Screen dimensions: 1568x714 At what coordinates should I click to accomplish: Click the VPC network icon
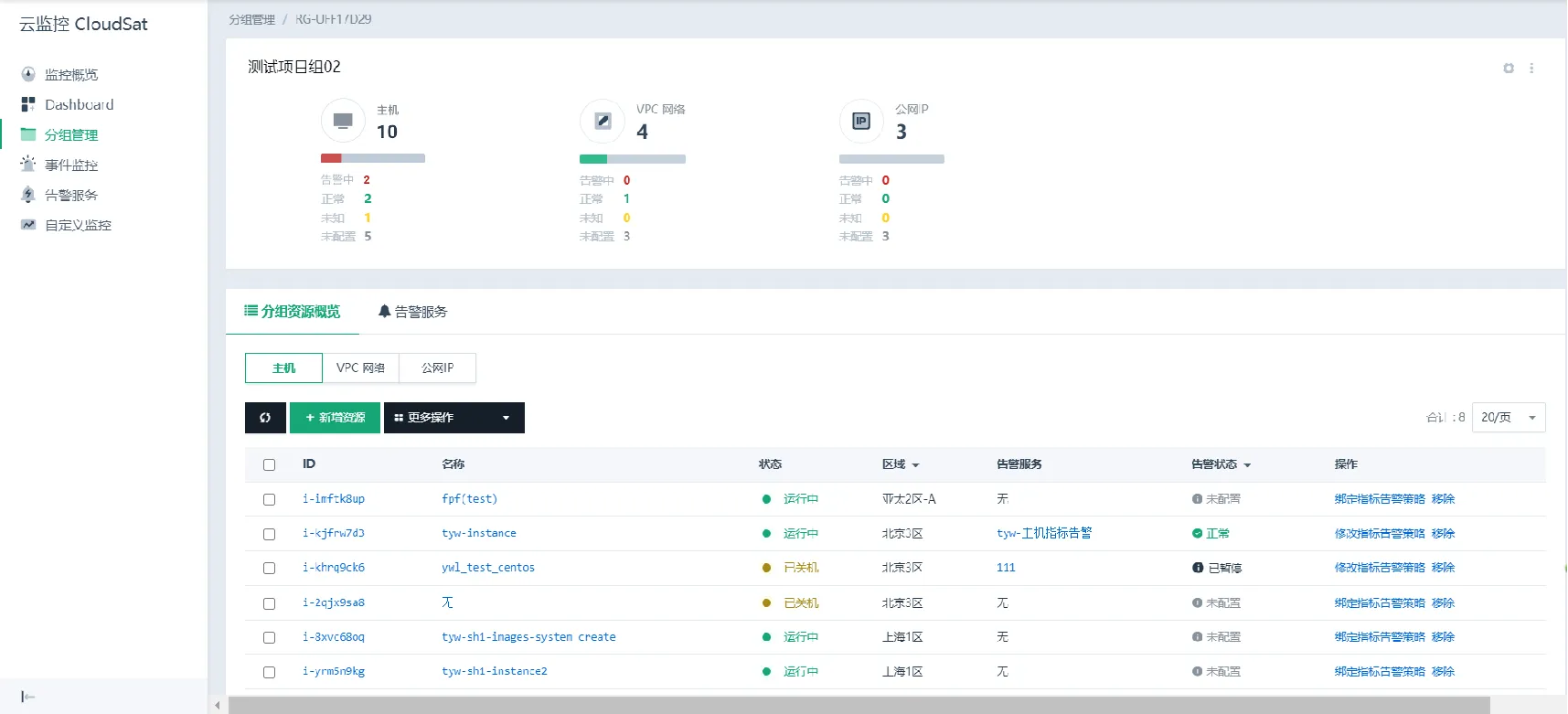(x=603, y=121)
